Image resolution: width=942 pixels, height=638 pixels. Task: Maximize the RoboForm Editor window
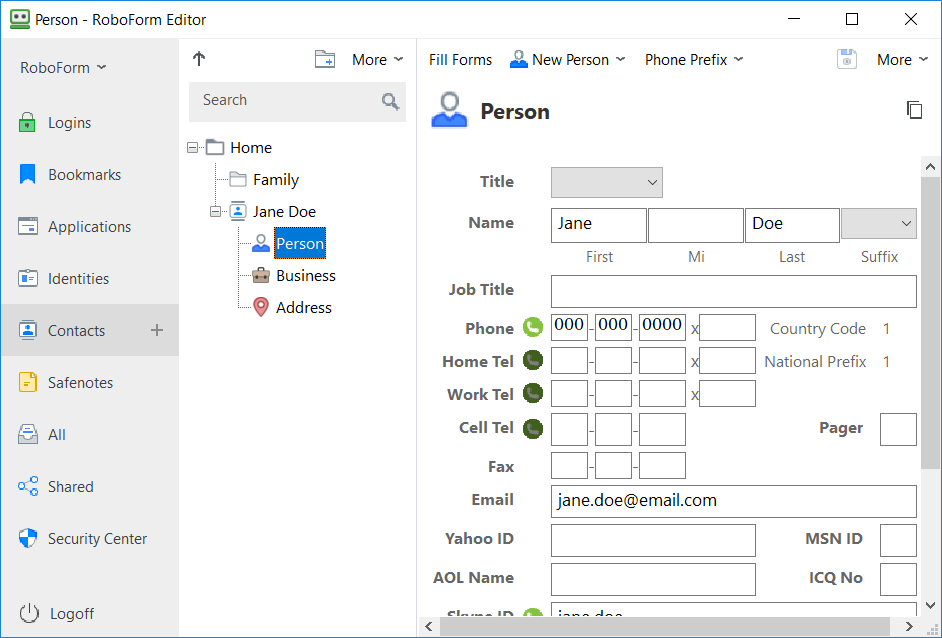tap(852, 19)
